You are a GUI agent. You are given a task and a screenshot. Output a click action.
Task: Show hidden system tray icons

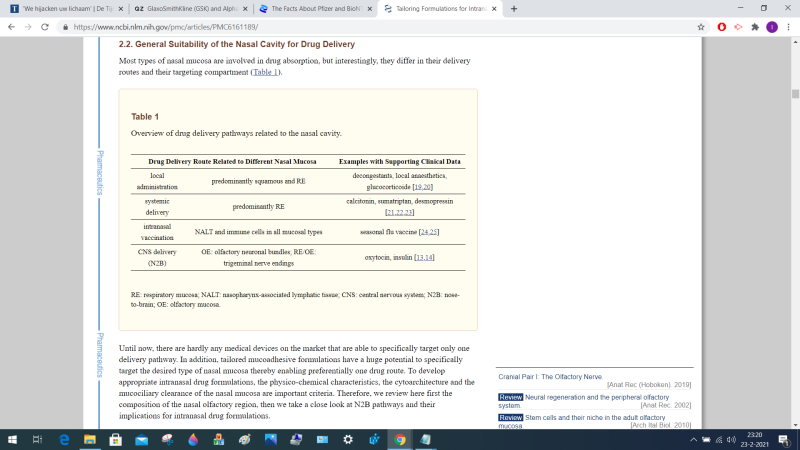pos(693,439)
